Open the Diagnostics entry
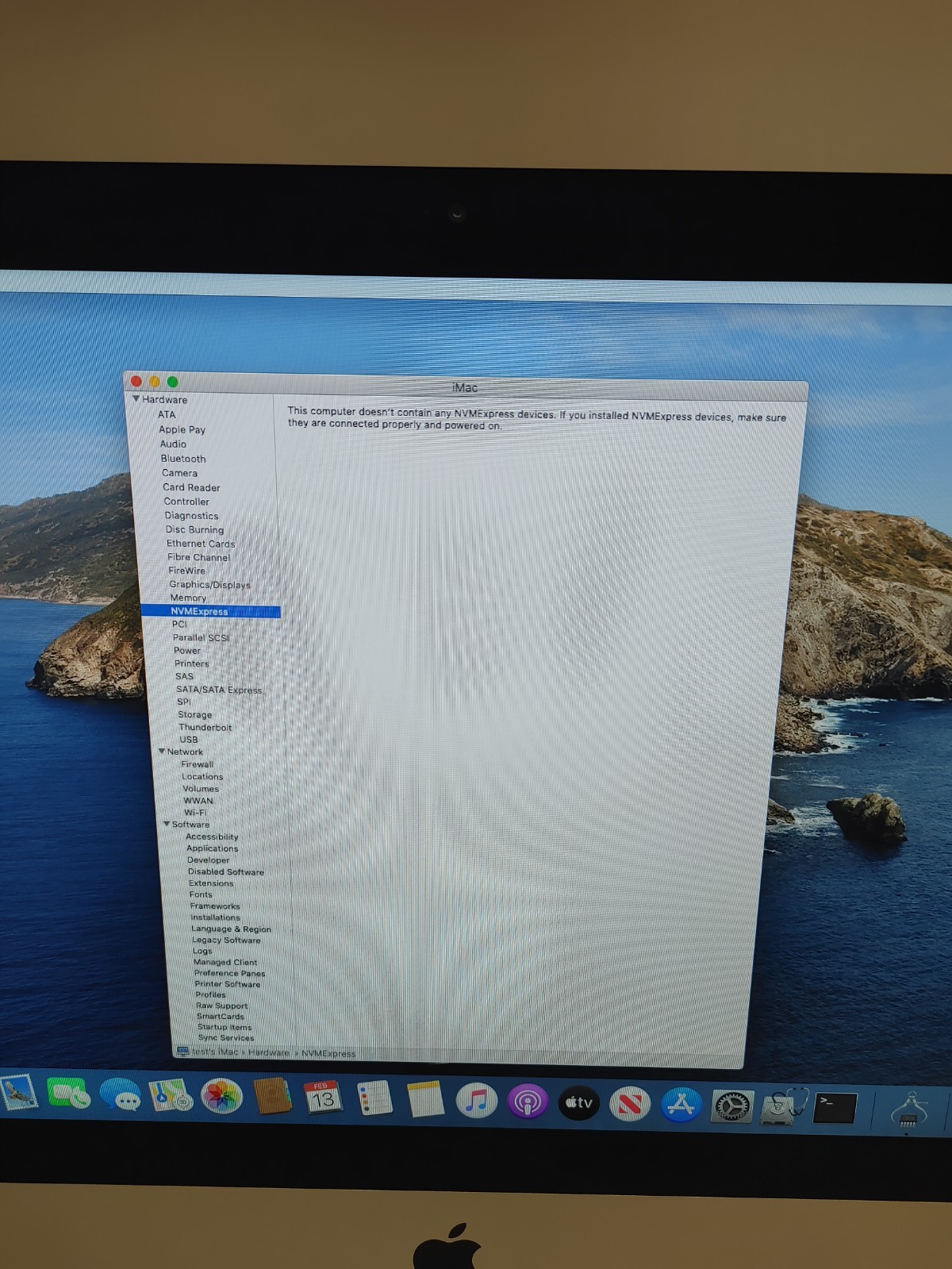The height and width of the screenshot is (1269, 952). [191, 516]
